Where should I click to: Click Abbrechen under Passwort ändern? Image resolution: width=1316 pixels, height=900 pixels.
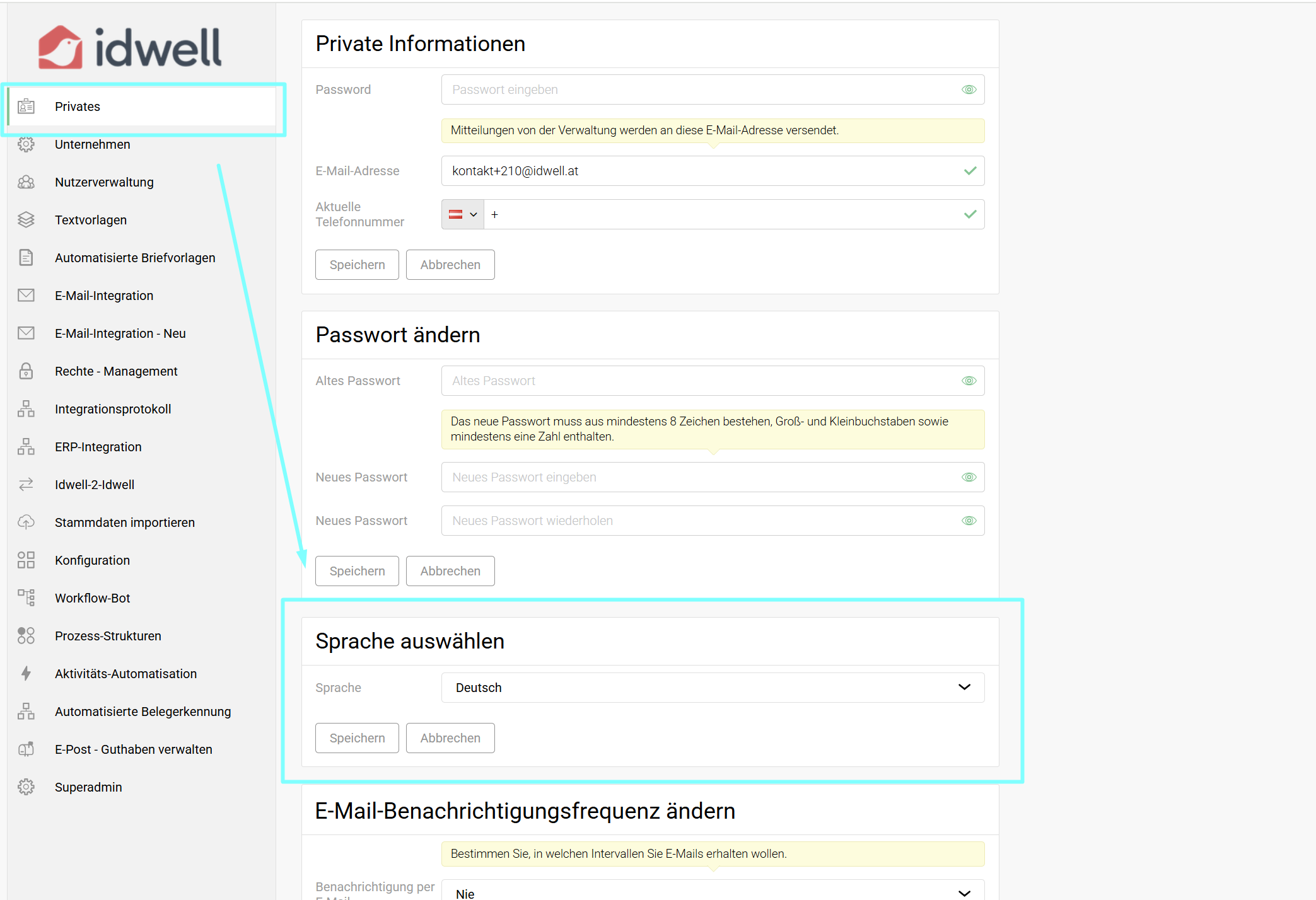(x=450, y=571)
